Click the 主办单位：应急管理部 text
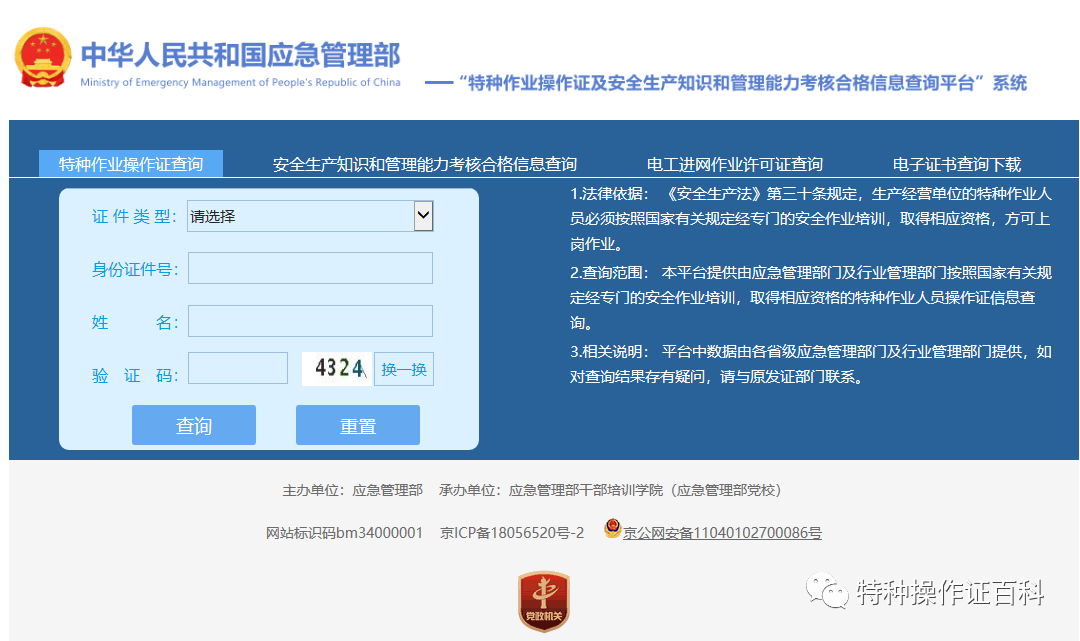This screenshot has width=1080, height=641. pos(353,490)
